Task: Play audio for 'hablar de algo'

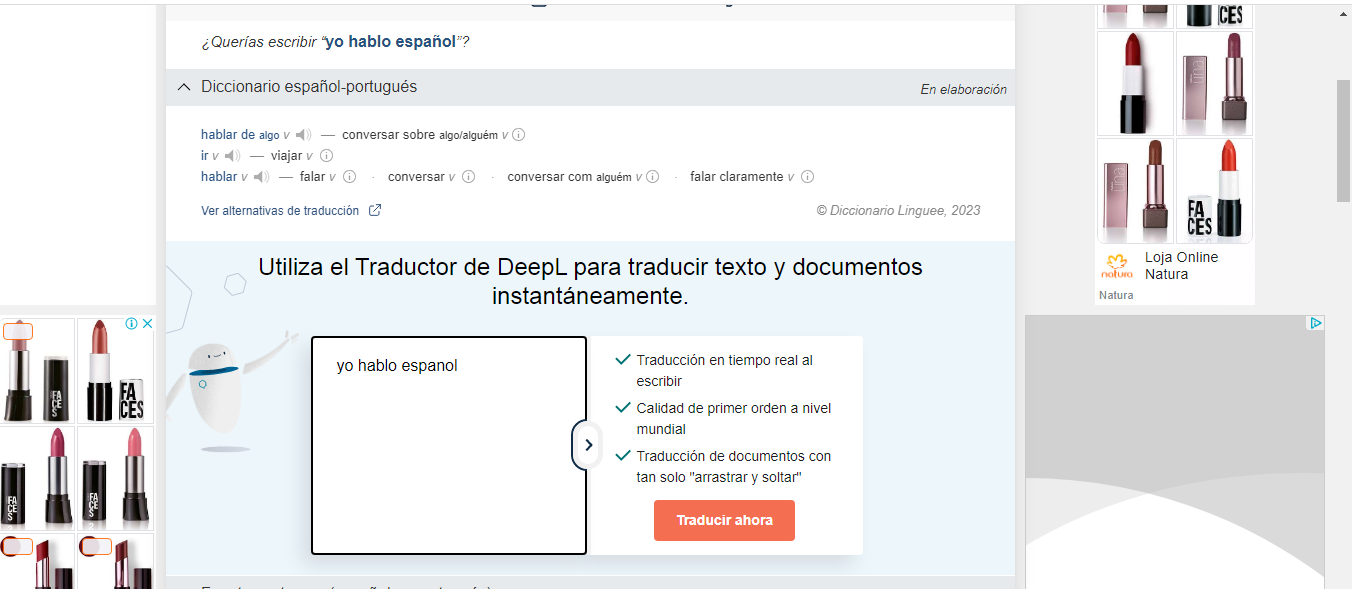Action: [304, 135]
